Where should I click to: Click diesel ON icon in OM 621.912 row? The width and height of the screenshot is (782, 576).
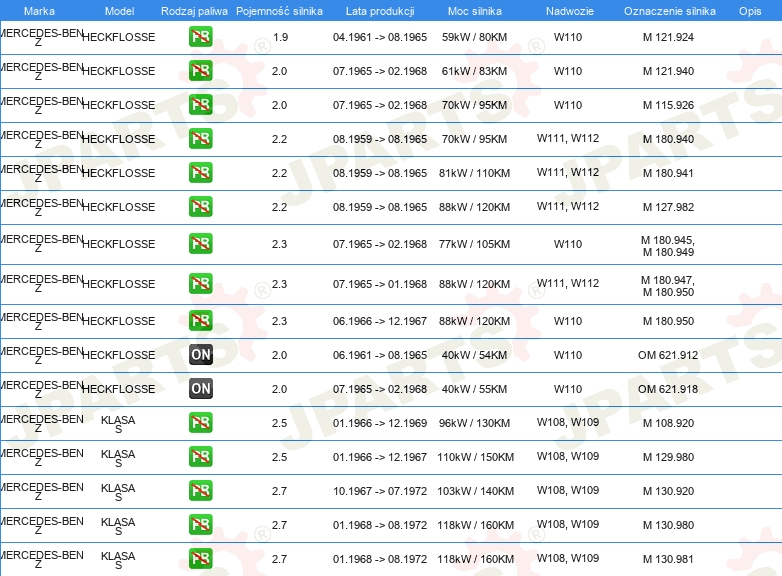200,355
